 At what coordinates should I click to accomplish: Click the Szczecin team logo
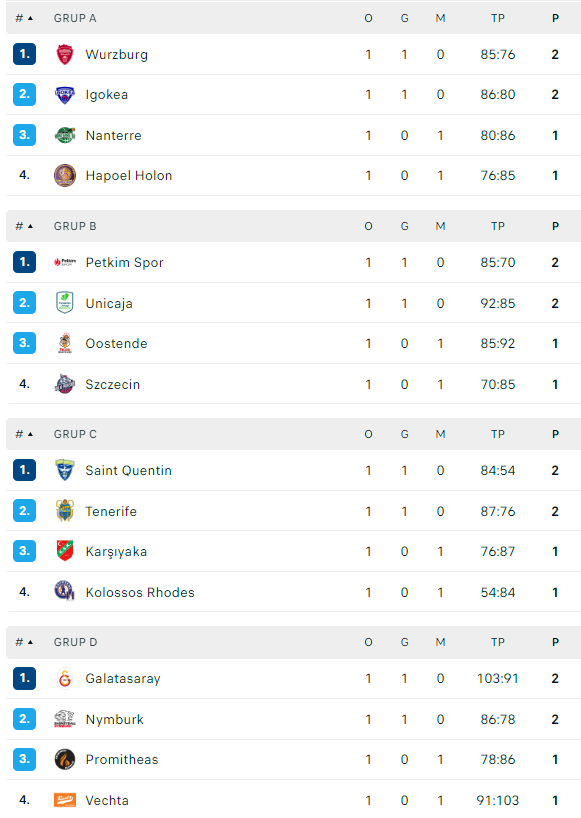65,384
